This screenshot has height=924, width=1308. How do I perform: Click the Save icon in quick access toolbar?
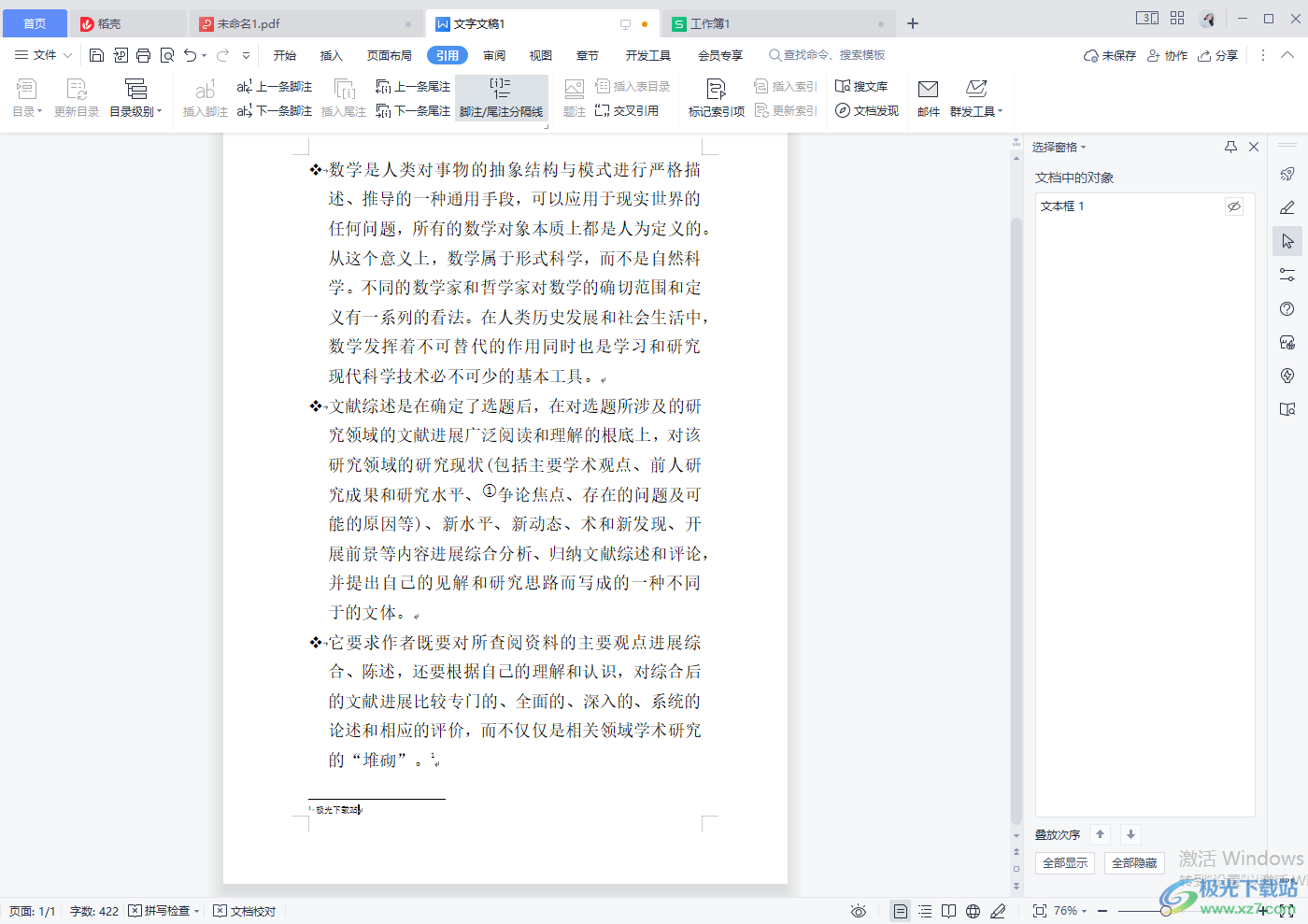[x=96, y=55]
